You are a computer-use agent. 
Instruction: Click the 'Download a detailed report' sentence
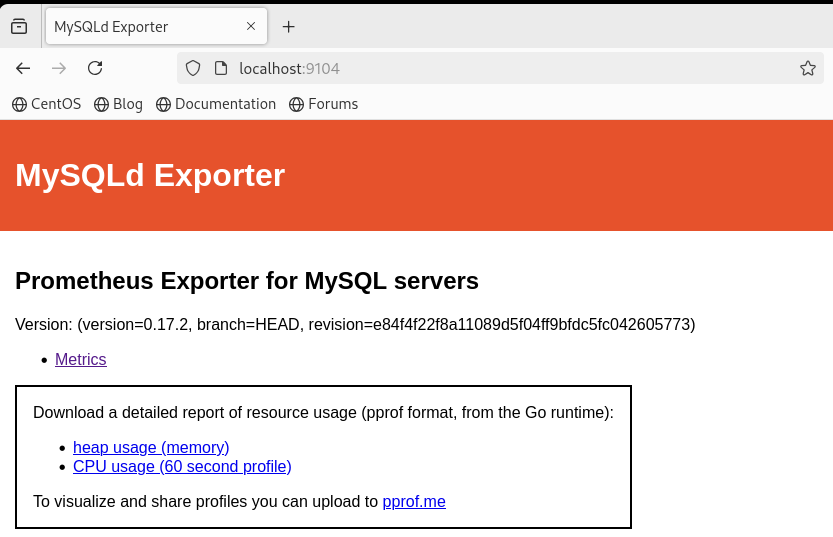coord(324,413)
